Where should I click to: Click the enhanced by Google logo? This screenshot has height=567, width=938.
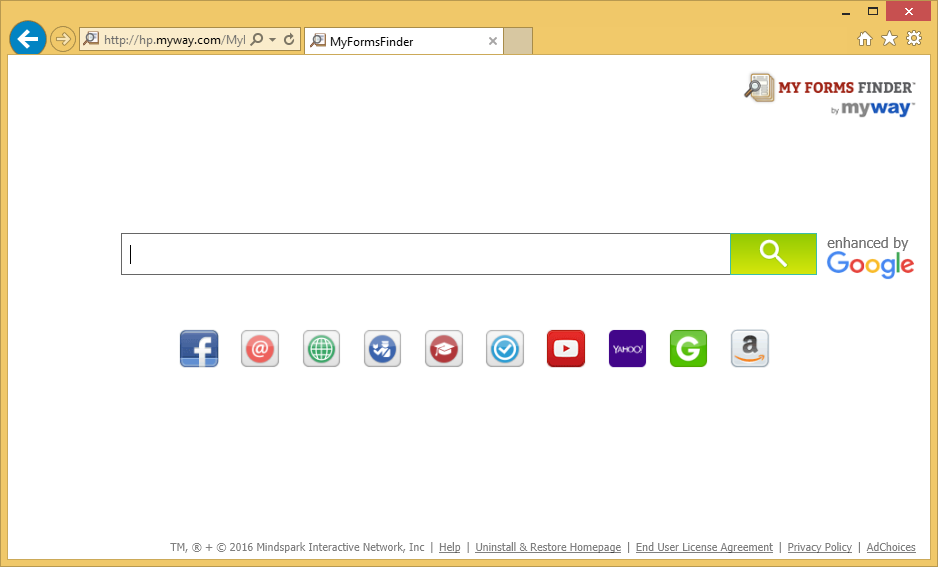click(x=870, y=257)
